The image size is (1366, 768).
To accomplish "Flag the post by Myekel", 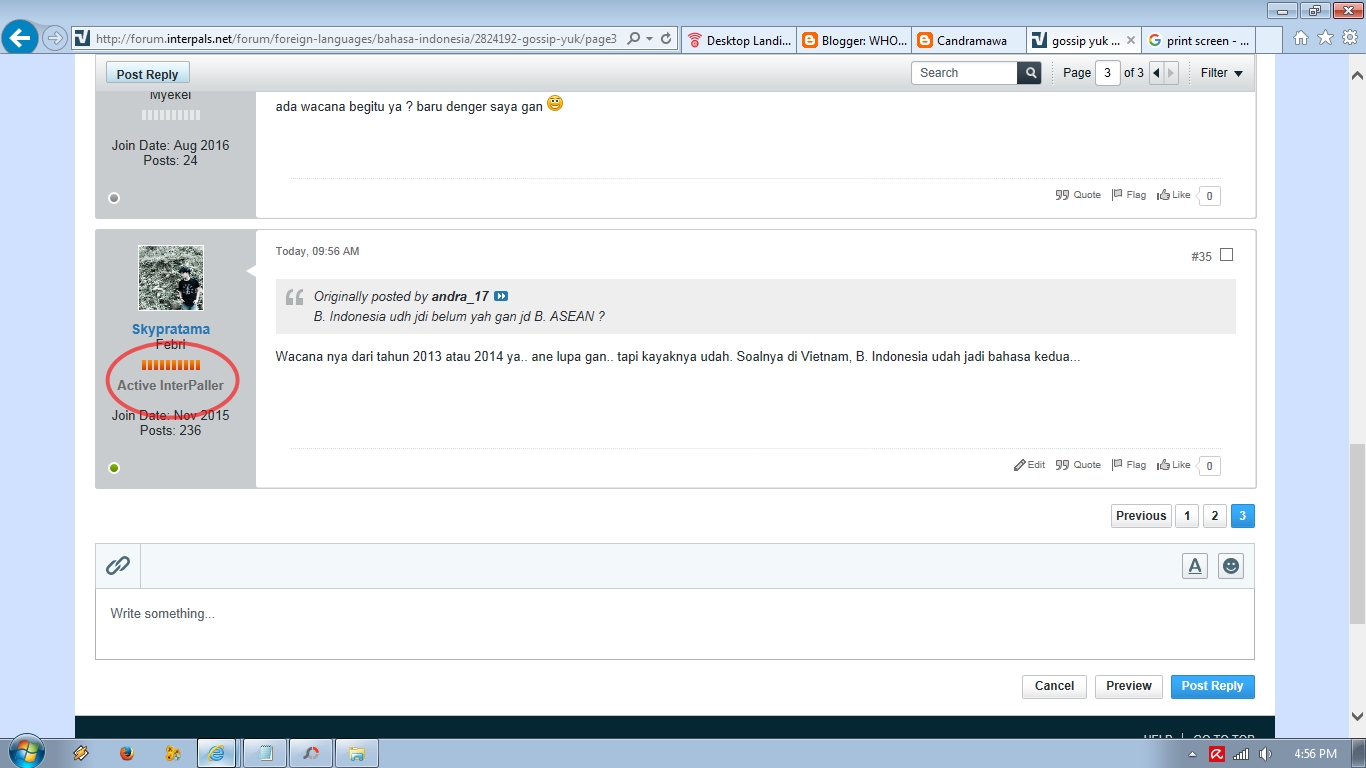I will pyautogui.click(x=1129, y=195).
